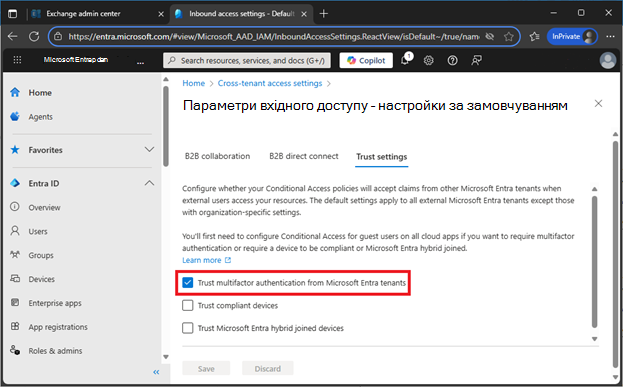Click the Favorites star icon in sidebar

[x=15, y=150]
